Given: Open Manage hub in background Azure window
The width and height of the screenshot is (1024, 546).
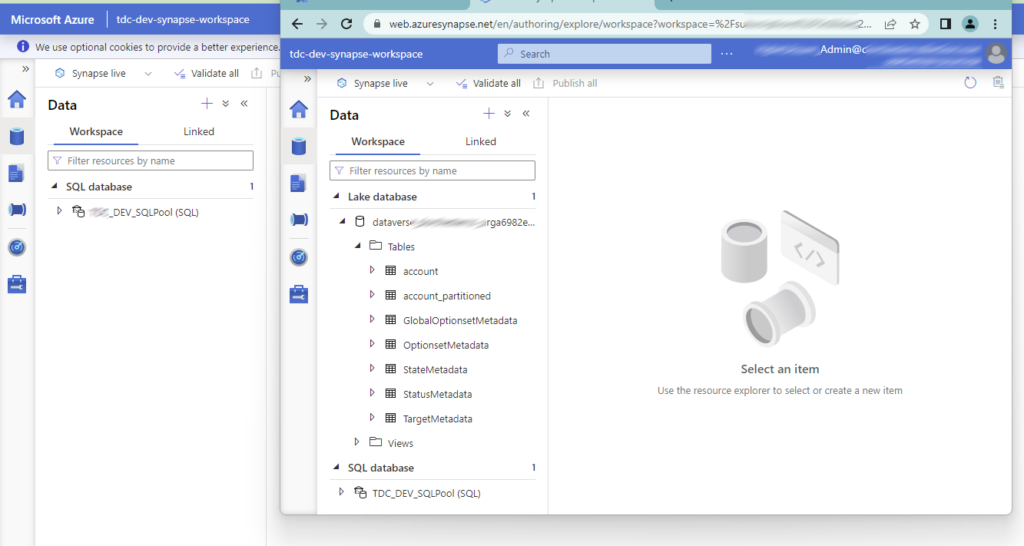Looking at the screenshot, I should [17, 285].
